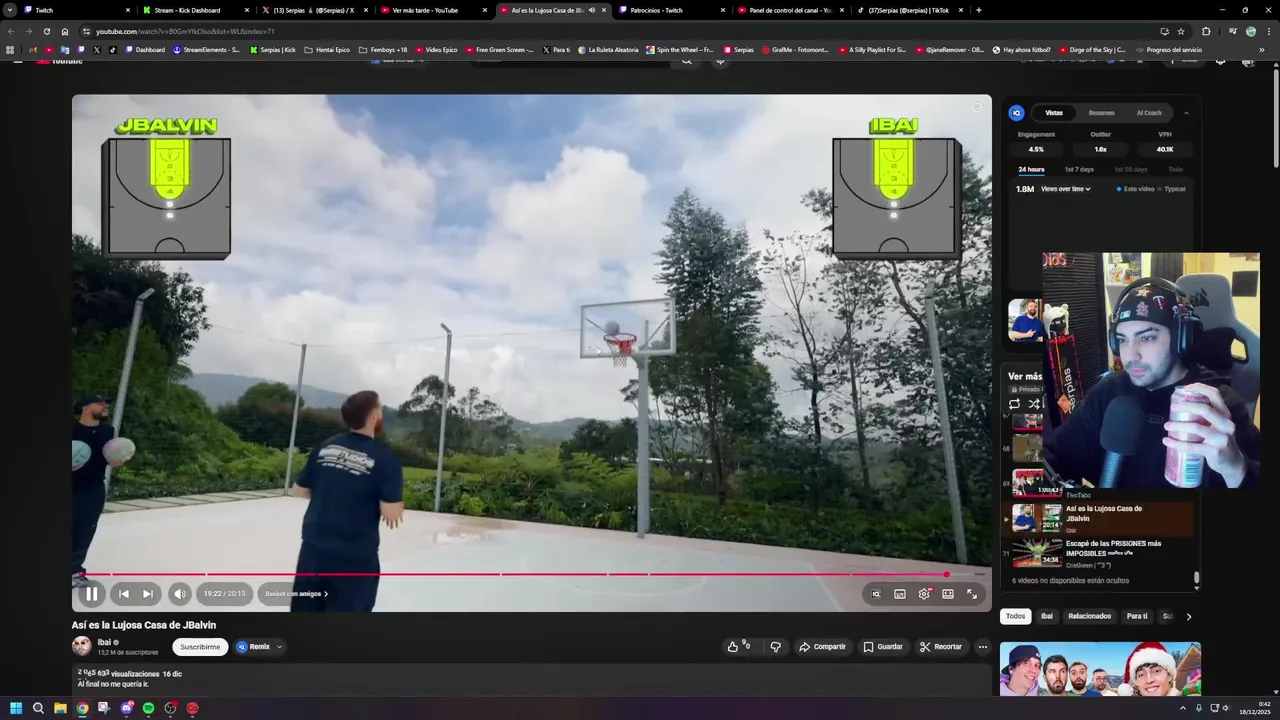Open a new browser tab
The image size is (1280, 720).
(x=978, y=10)
